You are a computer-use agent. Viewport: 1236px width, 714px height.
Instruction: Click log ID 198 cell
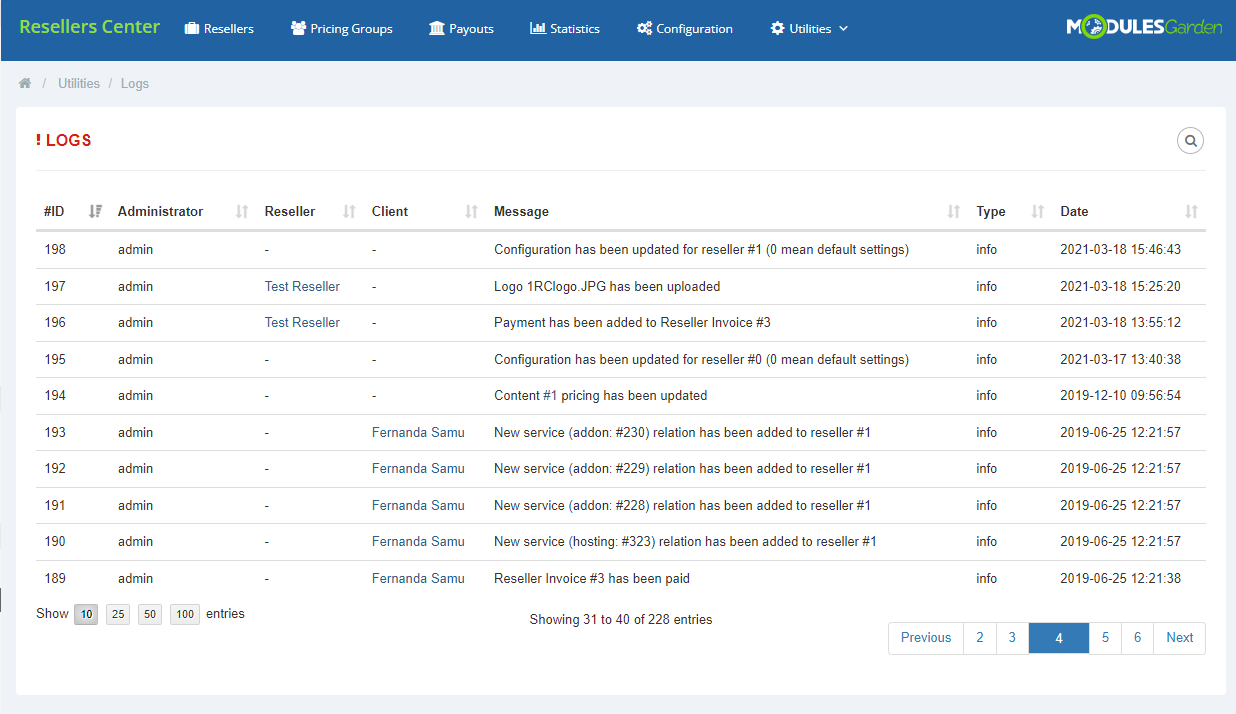[55, 249]
